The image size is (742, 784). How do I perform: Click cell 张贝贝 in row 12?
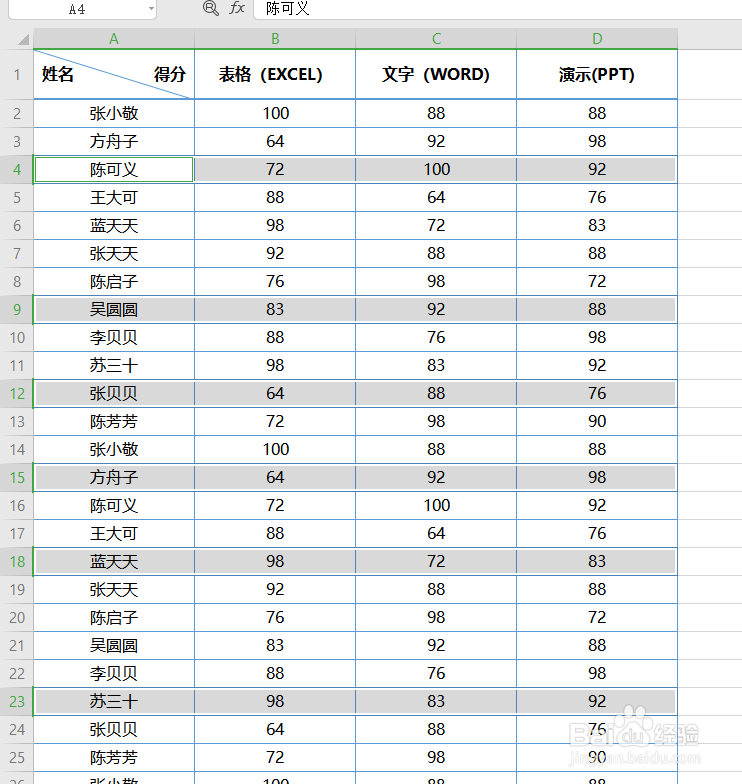(114, 394)
